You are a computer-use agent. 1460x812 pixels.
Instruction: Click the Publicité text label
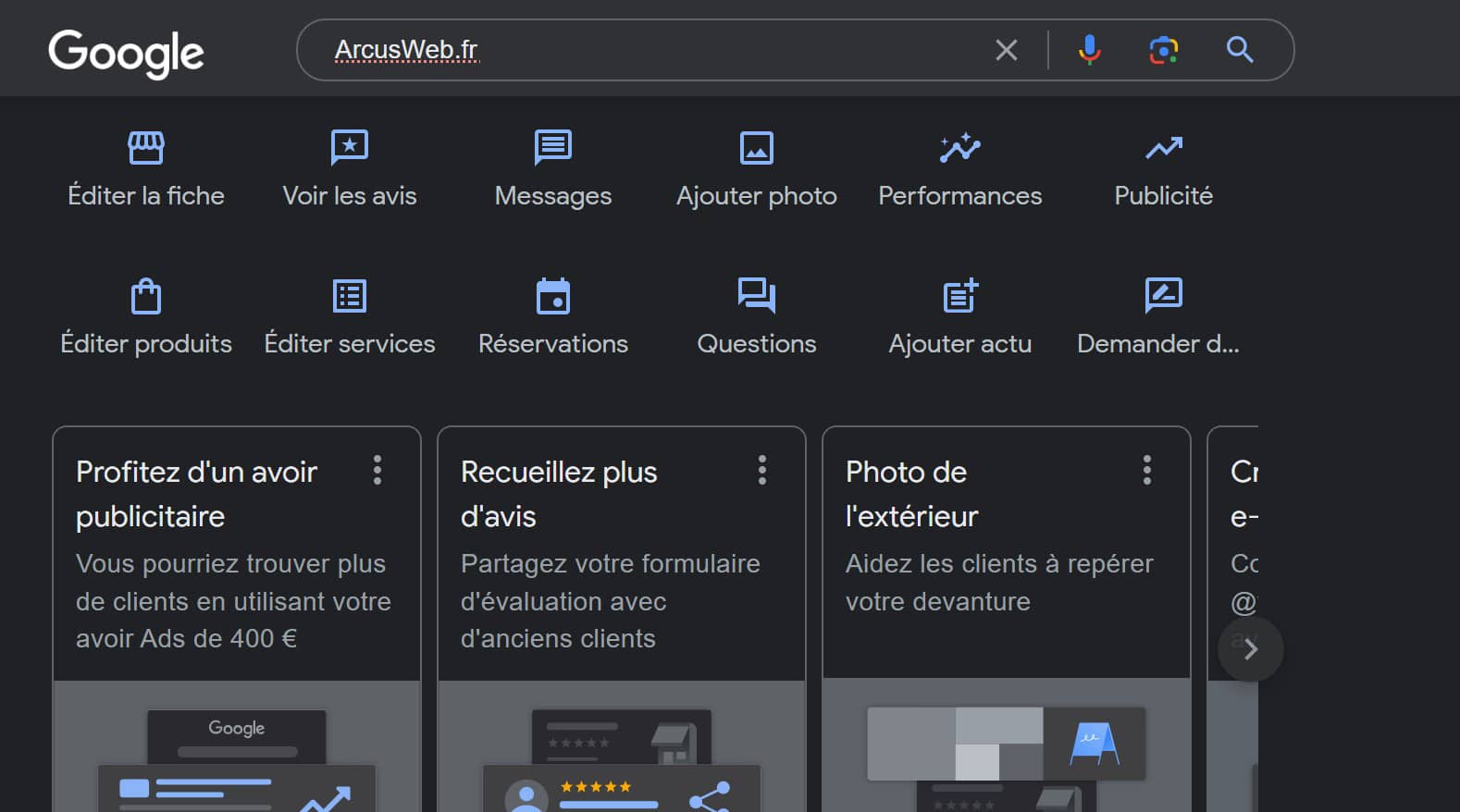1164,196
